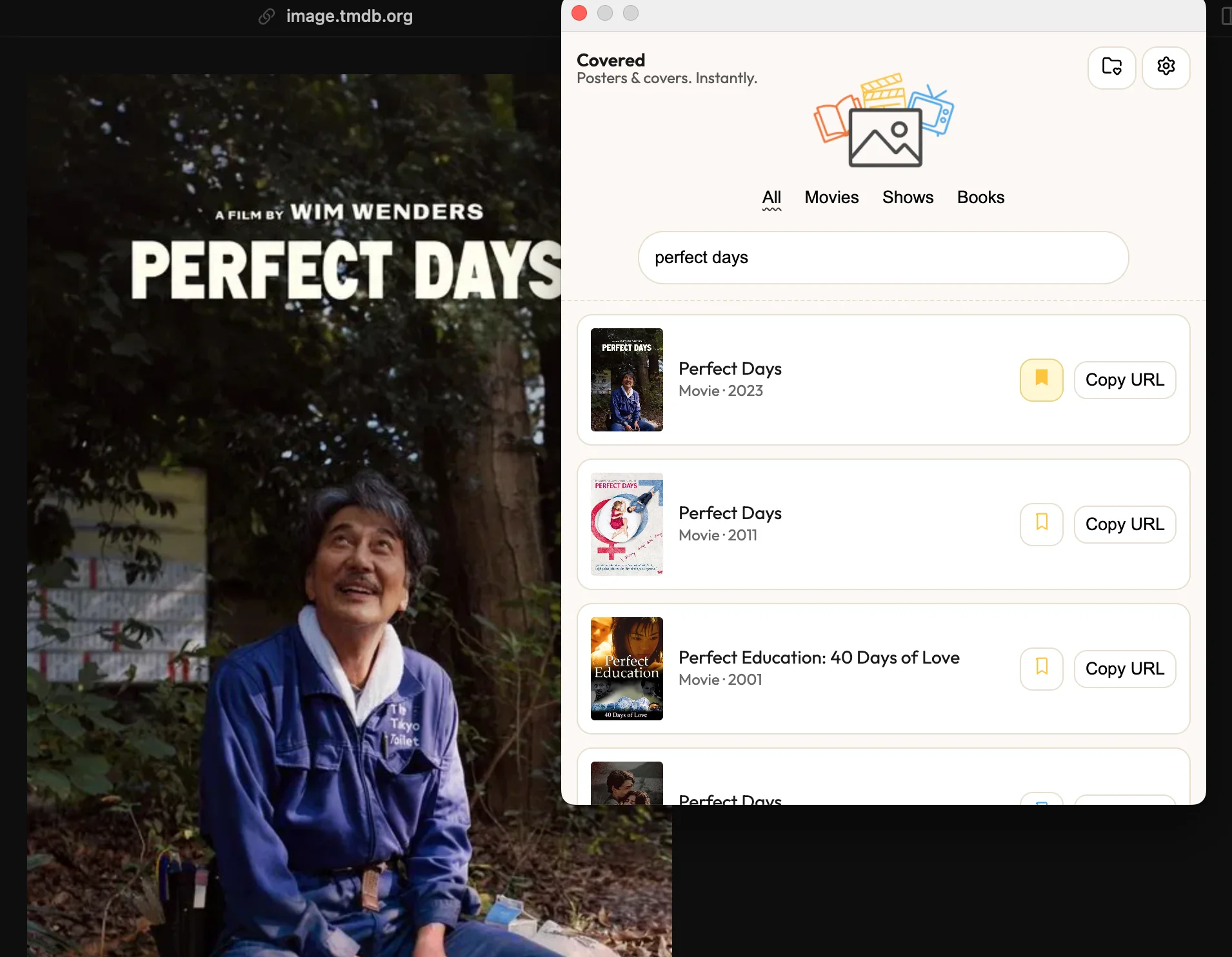Click the image.tmdb.org address in browser
Screen dimensions: 1232x957
349,16
